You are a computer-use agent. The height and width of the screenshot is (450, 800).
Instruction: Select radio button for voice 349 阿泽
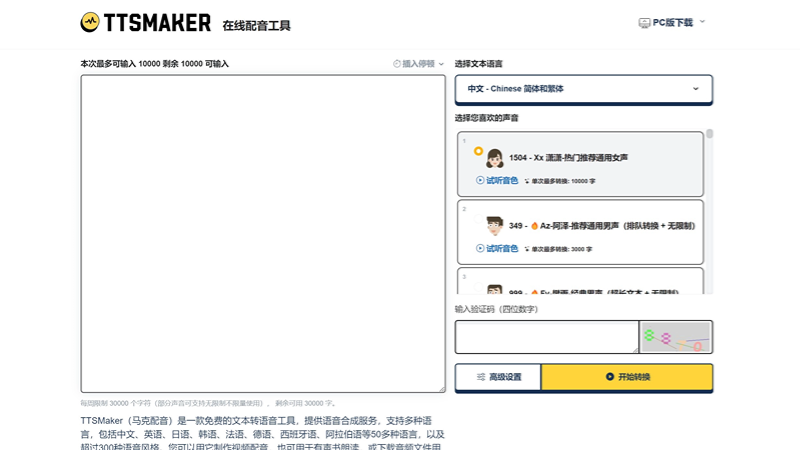pos(478,219)
